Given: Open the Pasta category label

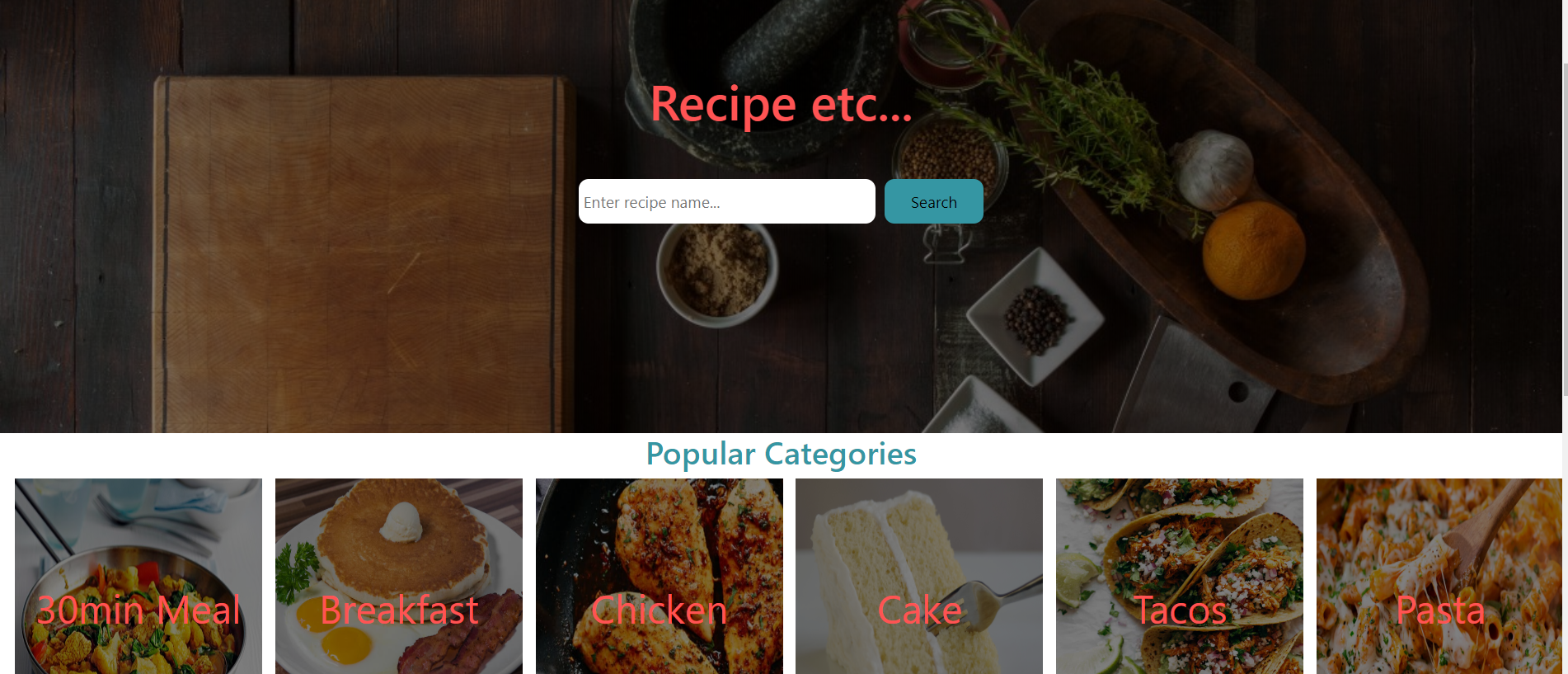Looking at the screenshot, I should click(x=1439, y=610).
